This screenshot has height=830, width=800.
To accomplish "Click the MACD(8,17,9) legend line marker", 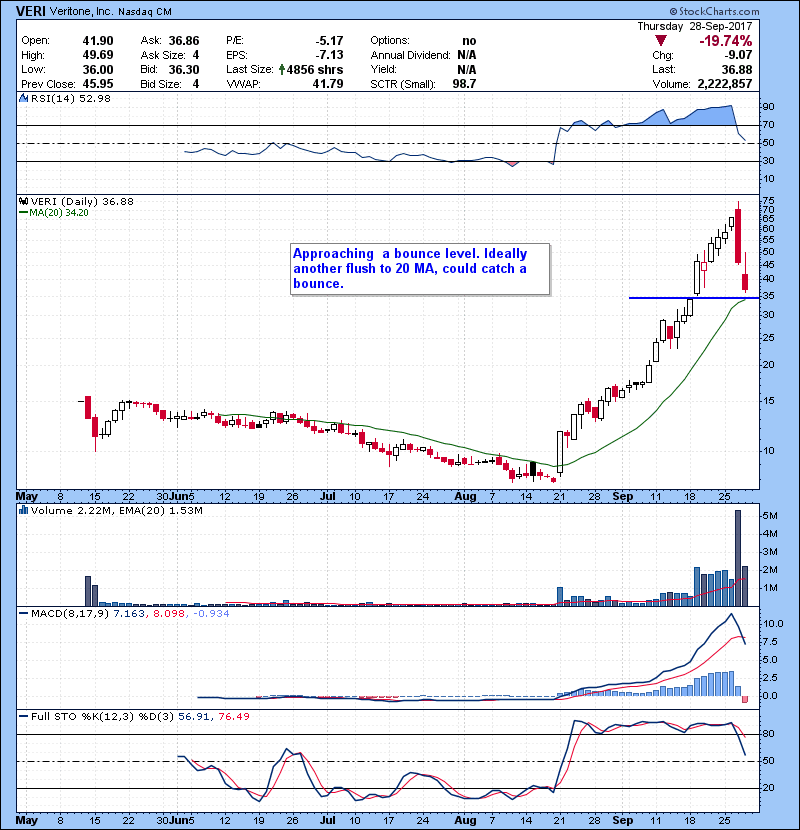I will (x=23, y=614).
